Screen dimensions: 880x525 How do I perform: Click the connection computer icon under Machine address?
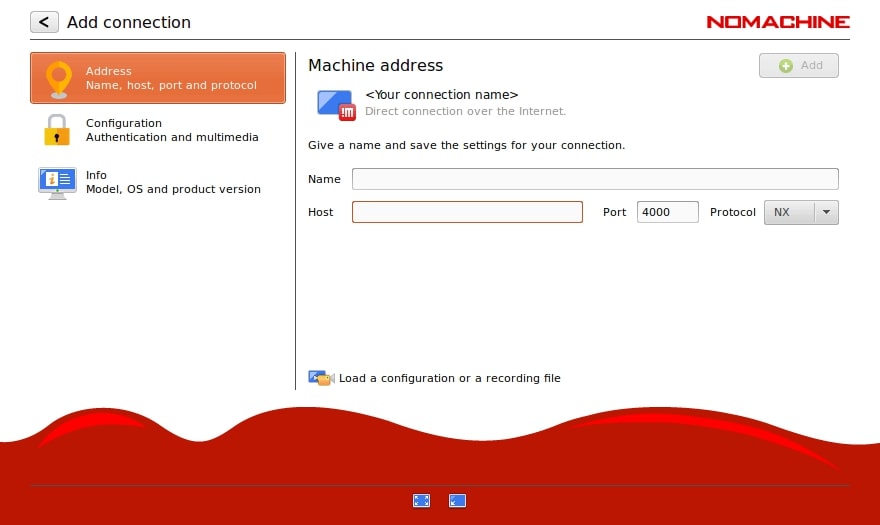pyautogui.click(x=335, y=104)
